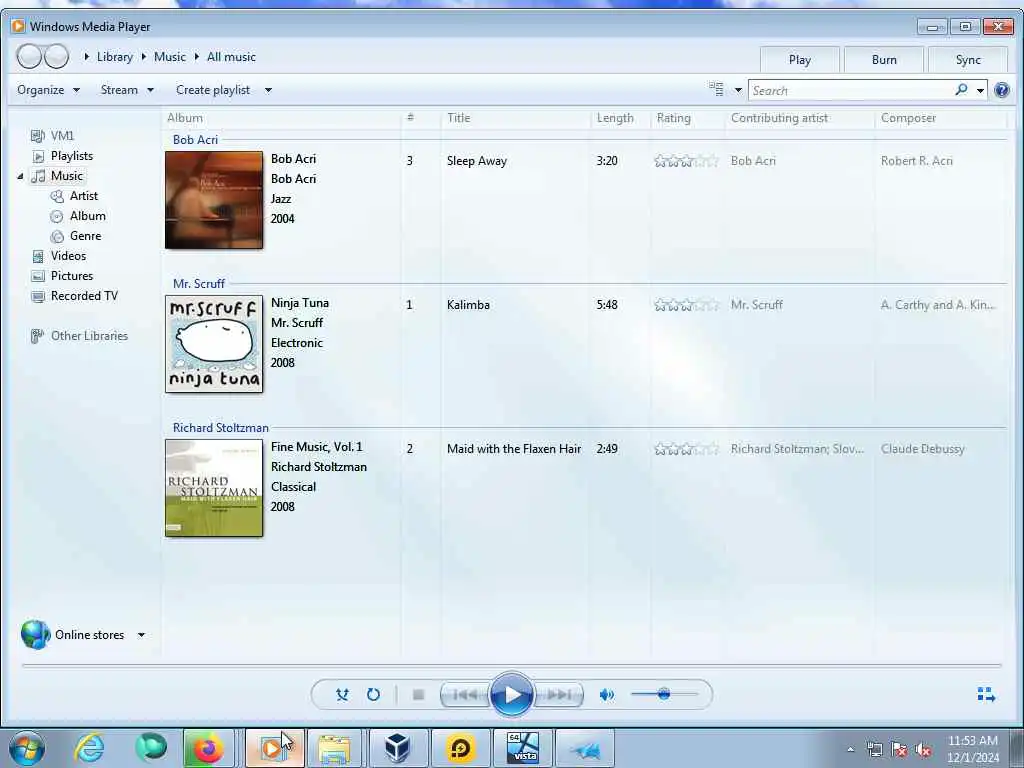This screenshot has height=768, width=1024.
Task: Open the Windows Start orb
Action: point(27,748)
